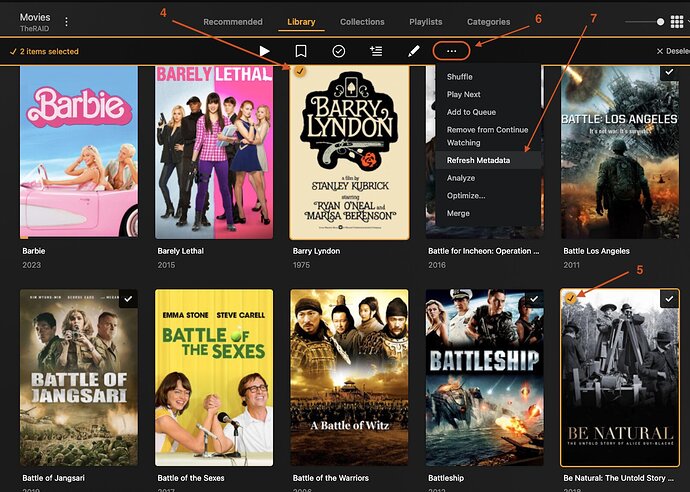Open the Movies library vertical dots menu
This screenshot has width=690, height=492.
point(66,22)
